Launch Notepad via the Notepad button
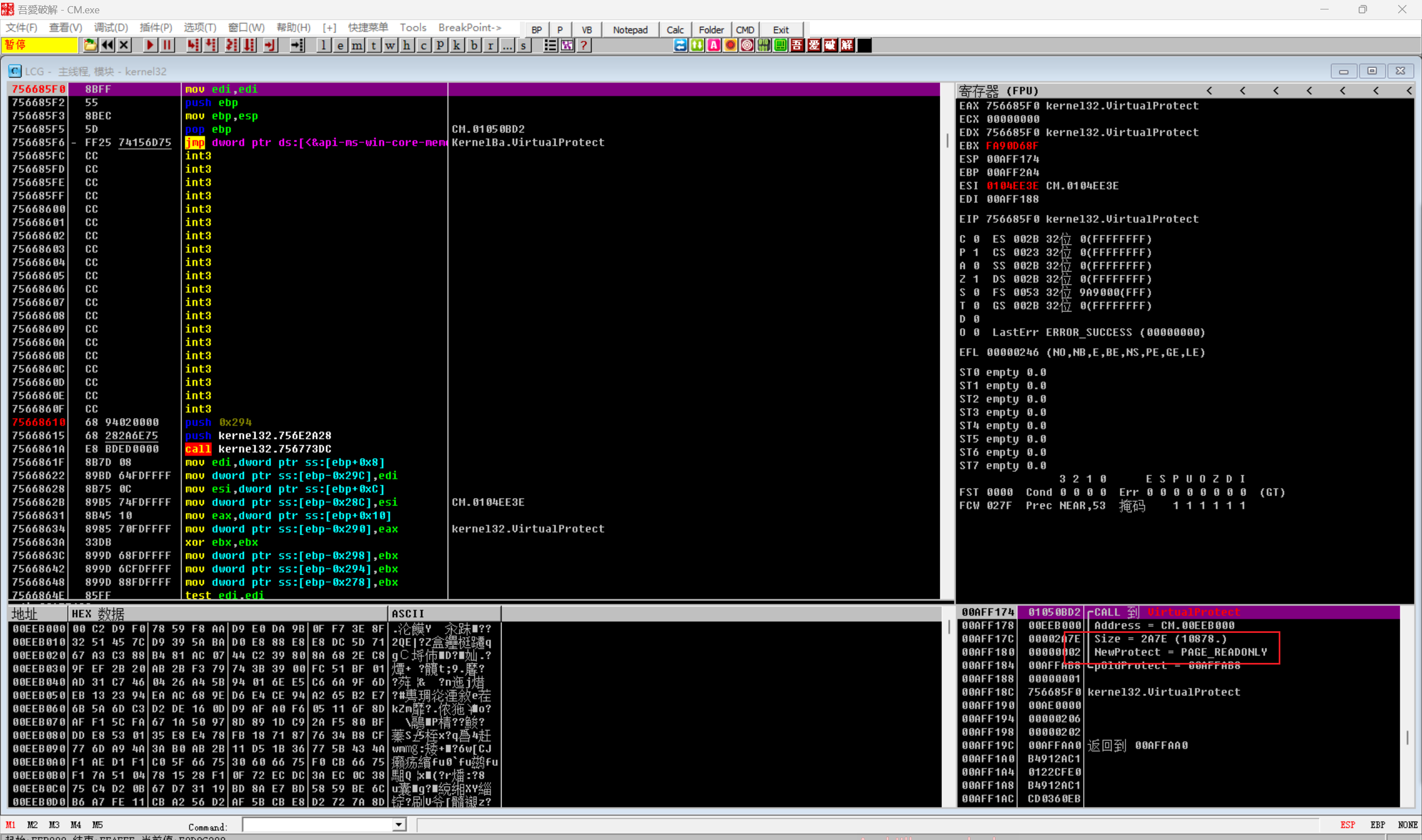Image resolution: width=1422 pixels, height=840 pixels. 630,29
